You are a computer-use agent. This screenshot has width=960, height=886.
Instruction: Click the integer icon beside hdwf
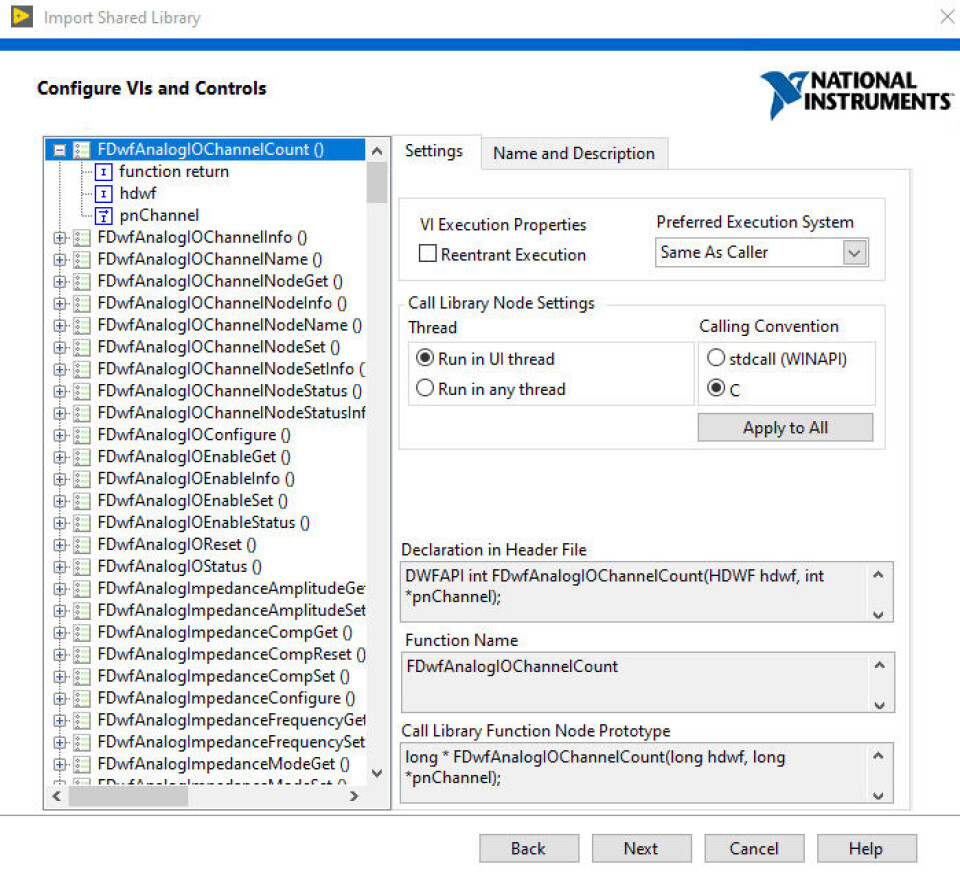[x=103, y=194]
